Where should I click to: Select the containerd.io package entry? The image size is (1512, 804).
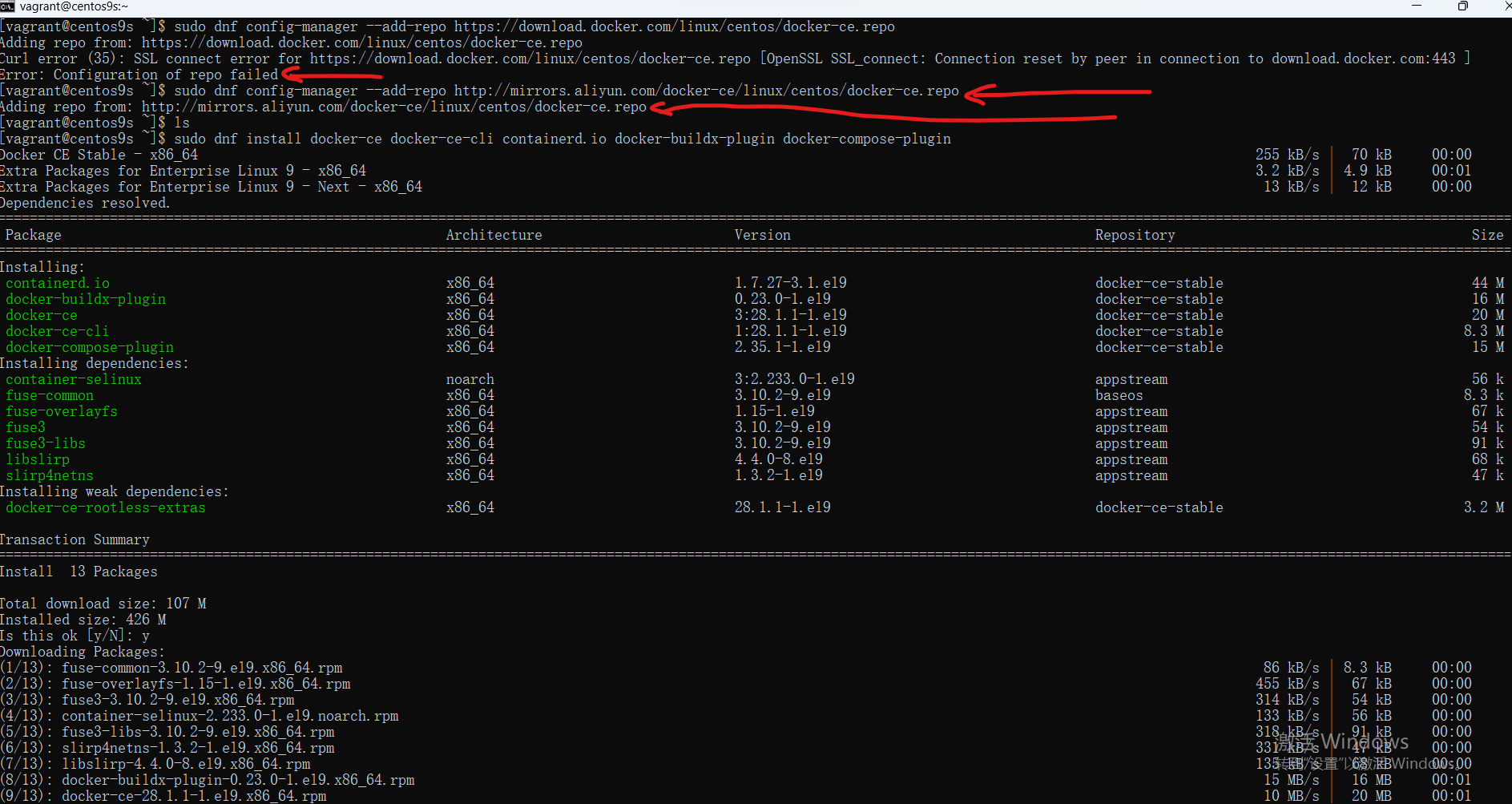coord(57,282)
